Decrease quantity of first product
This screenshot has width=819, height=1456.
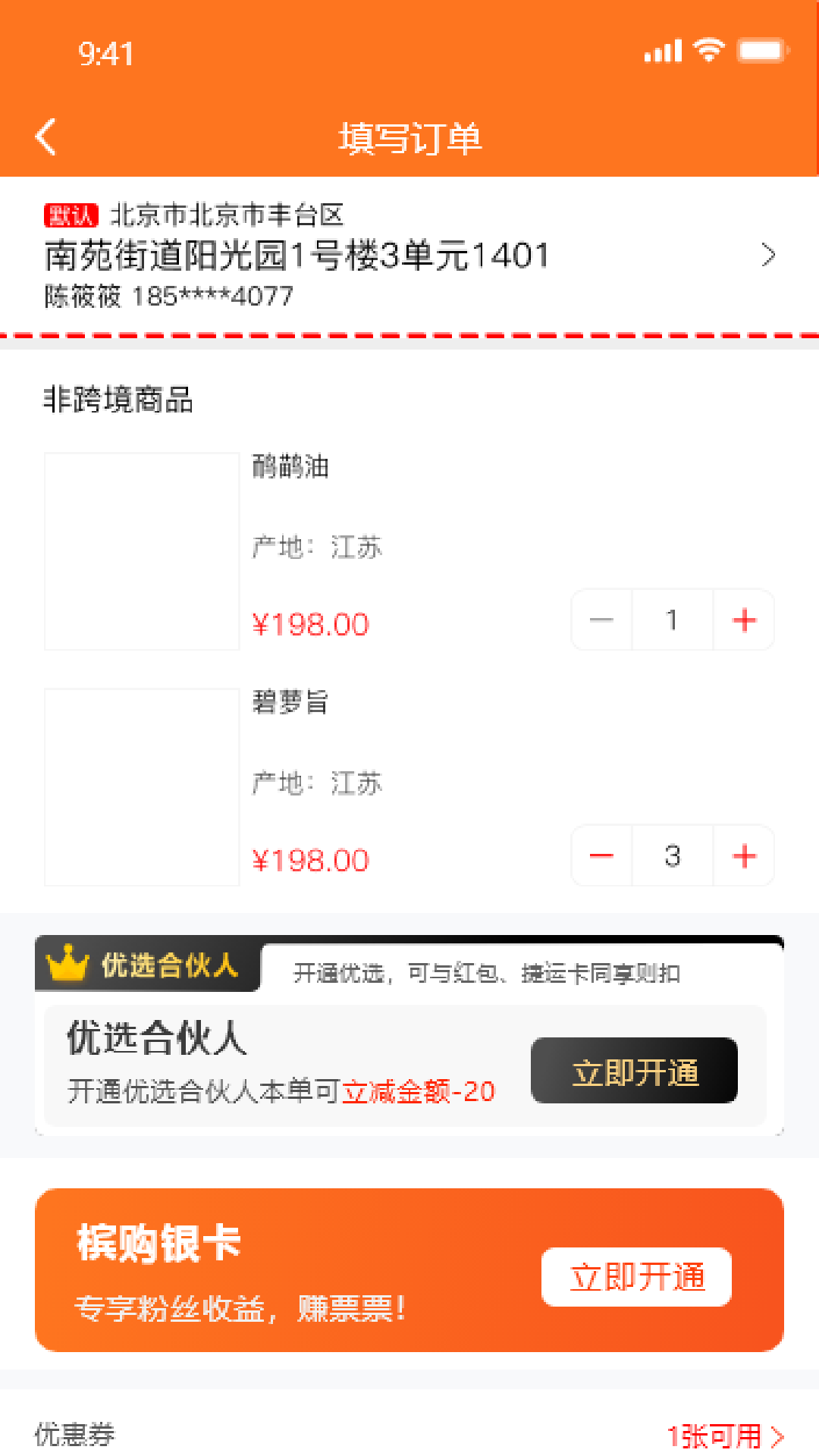[x=601, y=620]
